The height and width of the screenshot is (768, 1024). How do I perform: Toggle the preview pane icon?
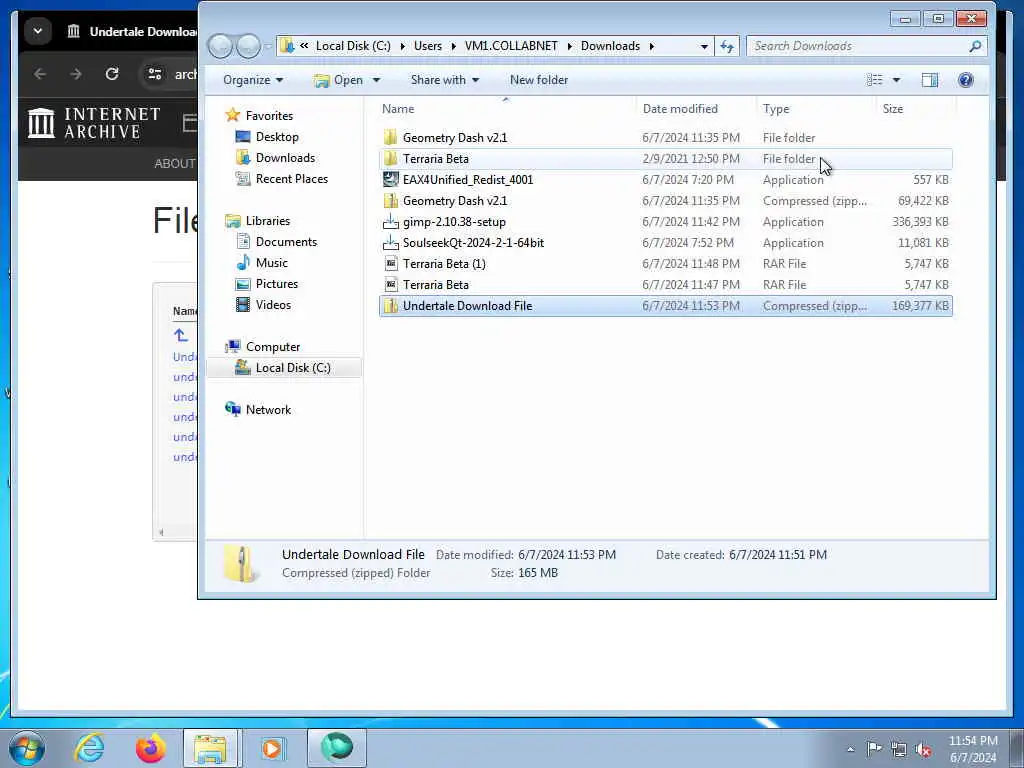click(x=929, y=80)
